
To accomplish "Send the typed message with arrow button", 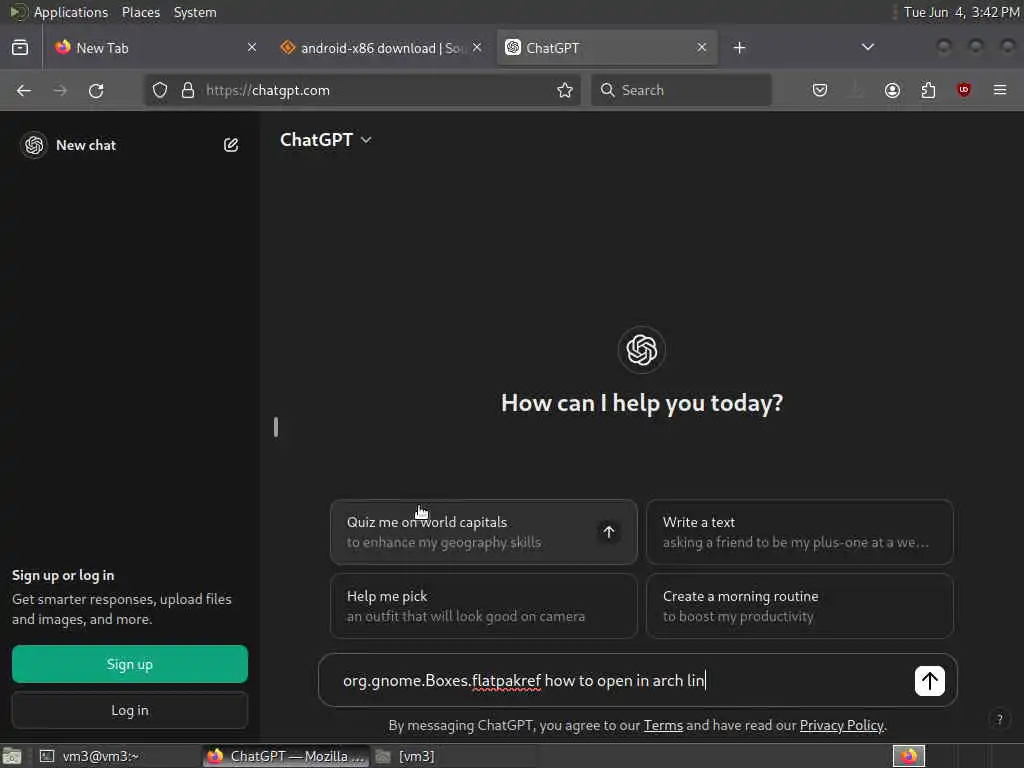I will click(x=929, y=681).
